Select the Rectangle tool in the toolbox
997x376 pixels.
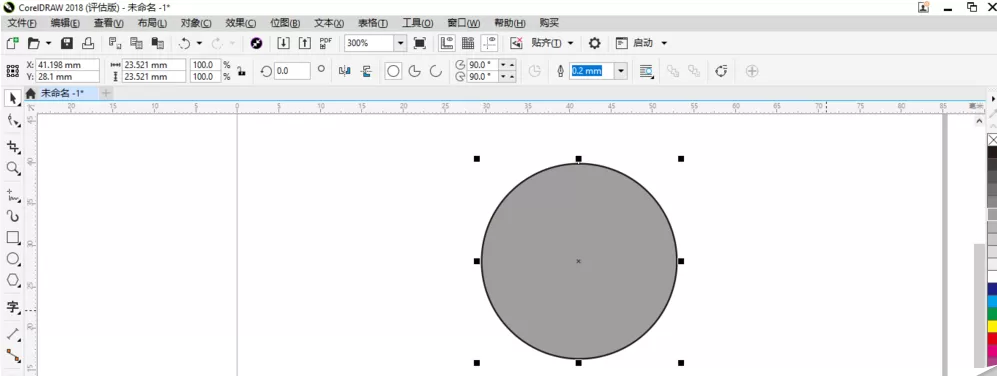coord(13,237)
